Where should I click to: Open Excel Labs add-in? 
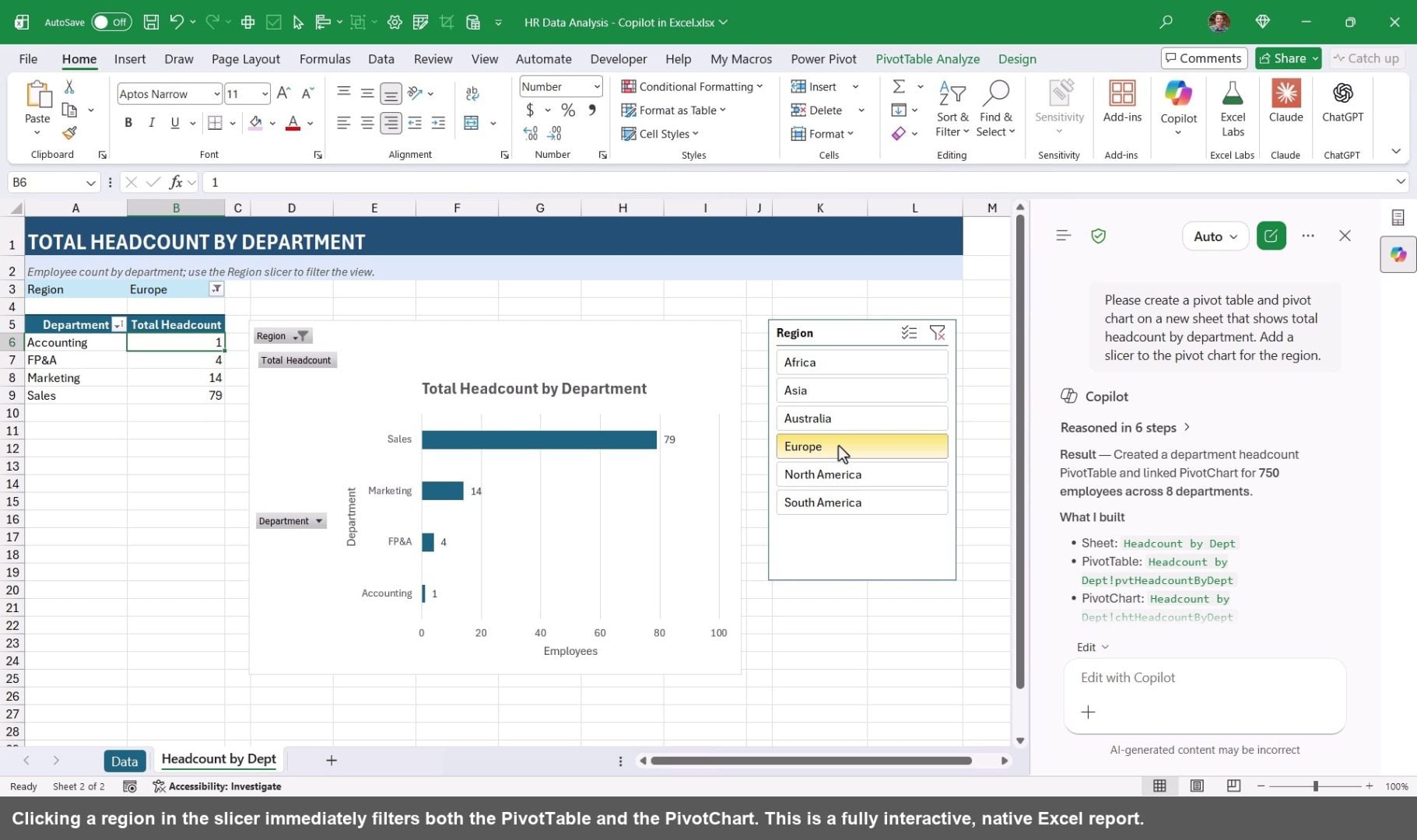1233,109
